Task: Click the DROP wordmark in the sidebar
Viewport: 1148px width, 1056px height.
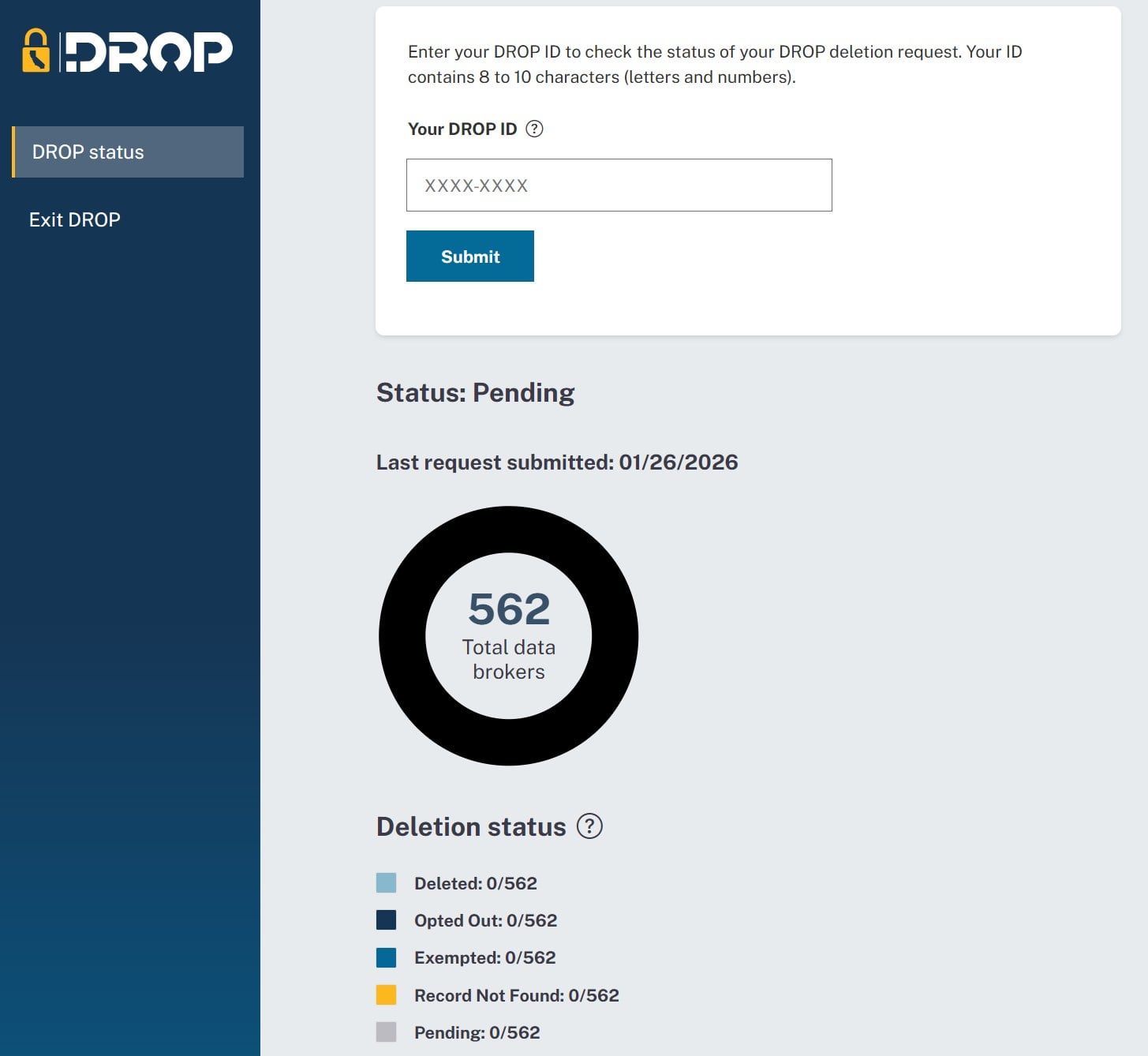Action: coord(148,52)
